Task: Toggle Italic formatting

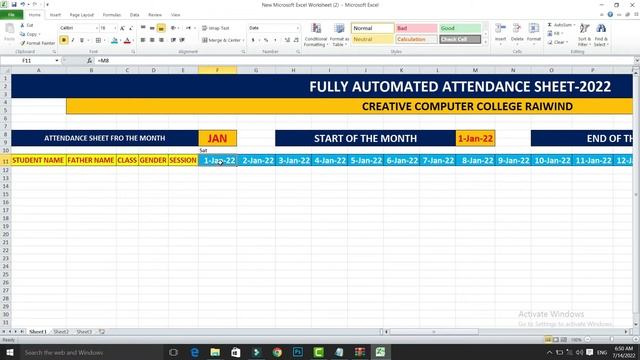Action: click(73, 40)
